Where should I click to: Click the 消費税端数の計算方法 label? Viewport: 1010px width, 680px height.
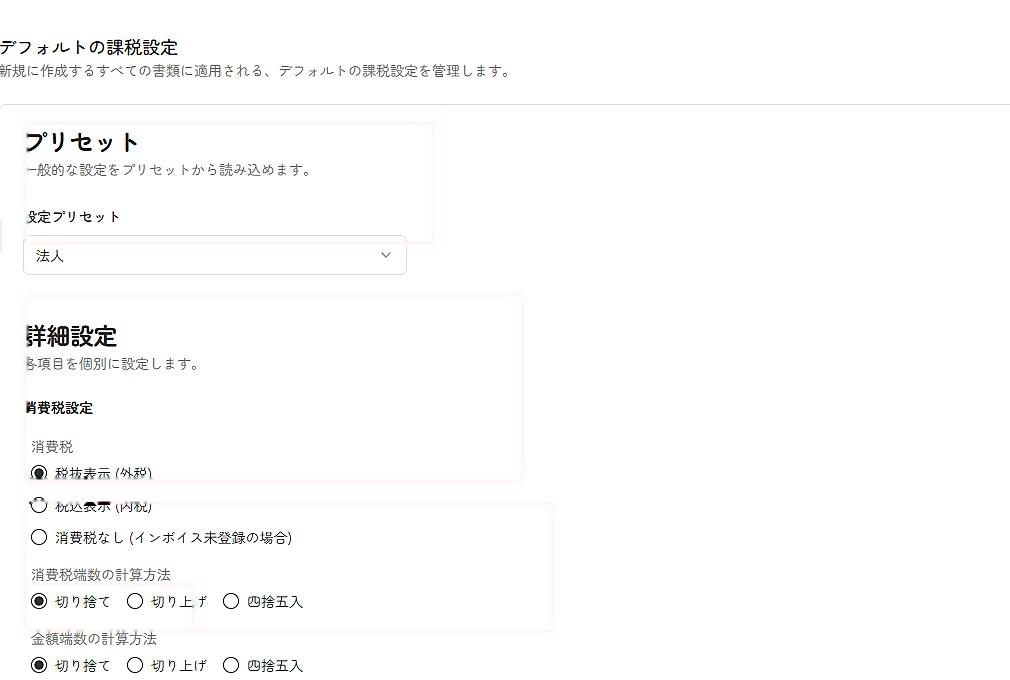tap(100, 574)
